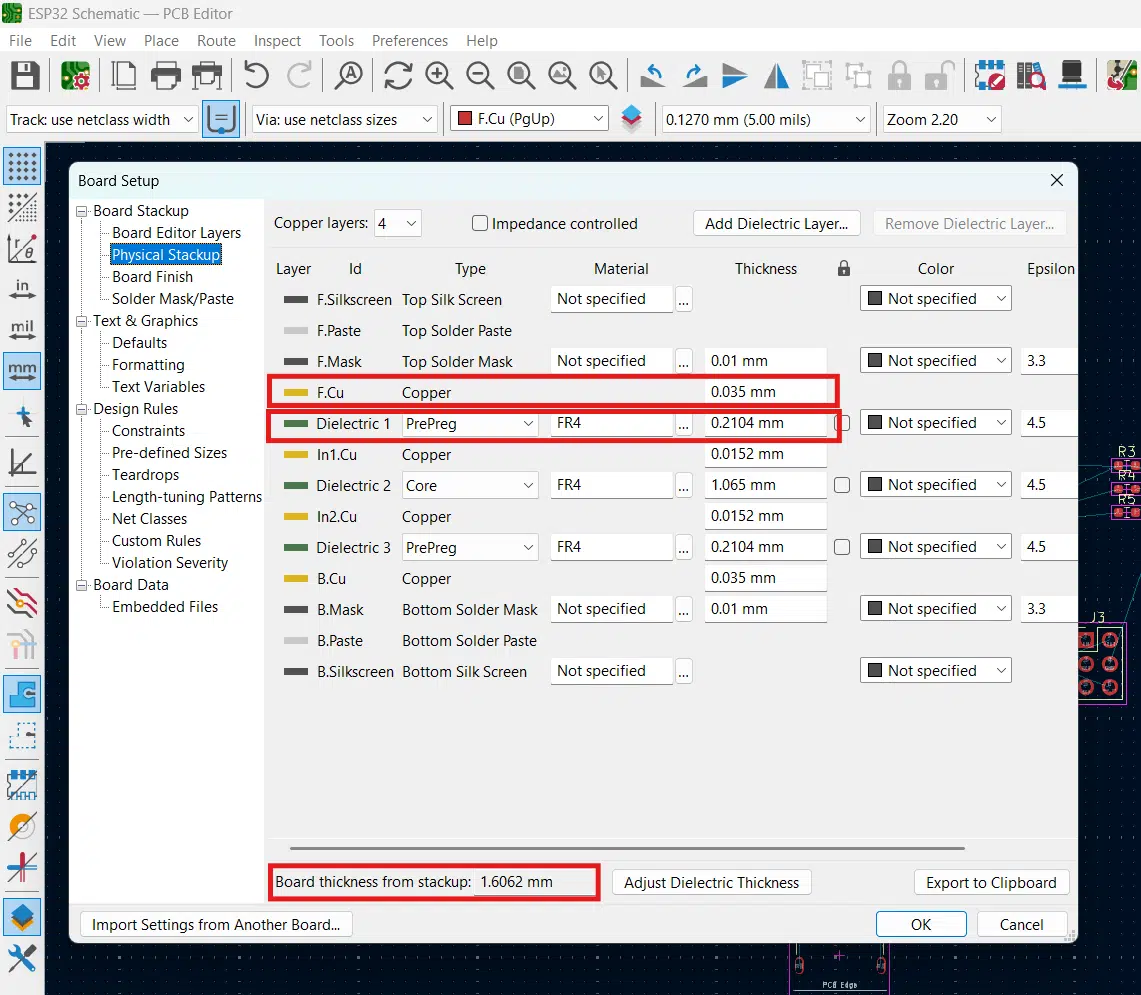Click Adjust Dielectric Thickness button

coord(711,883)
